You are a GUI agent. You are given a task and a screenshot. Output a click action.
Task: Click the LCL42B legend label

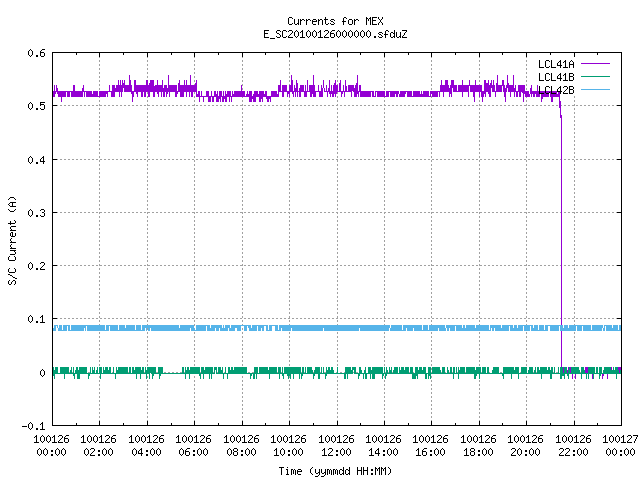(x=556, y=90)
